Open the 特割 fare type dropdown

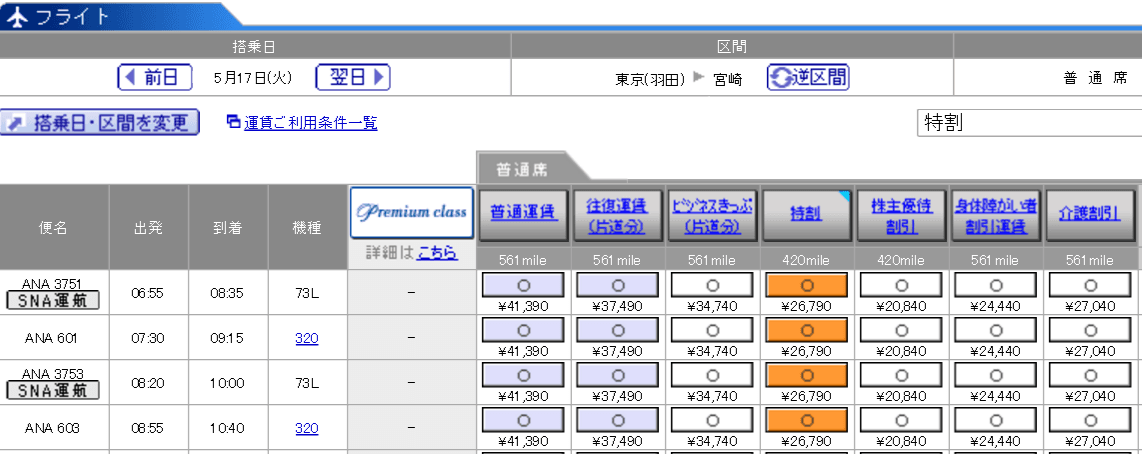pos(1029,122)
